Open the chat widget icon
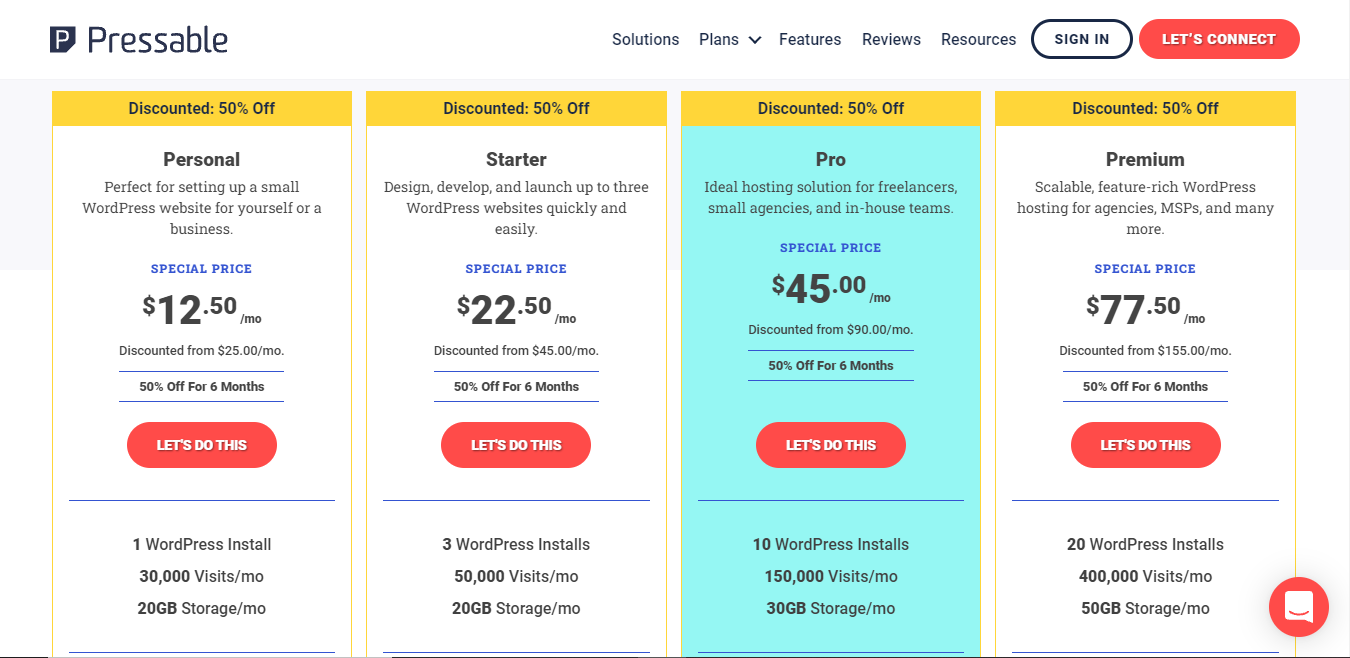 pos(1298,607)
